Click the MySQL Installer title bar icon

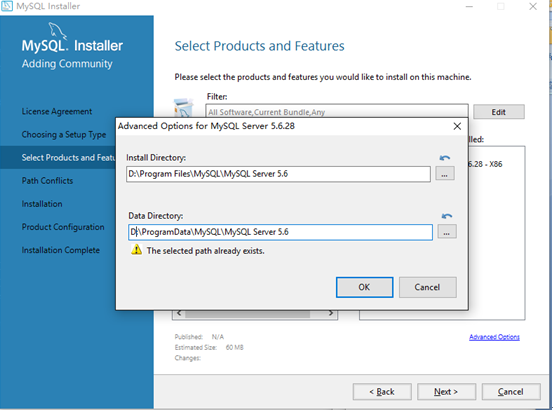click(x=7, y=6)
